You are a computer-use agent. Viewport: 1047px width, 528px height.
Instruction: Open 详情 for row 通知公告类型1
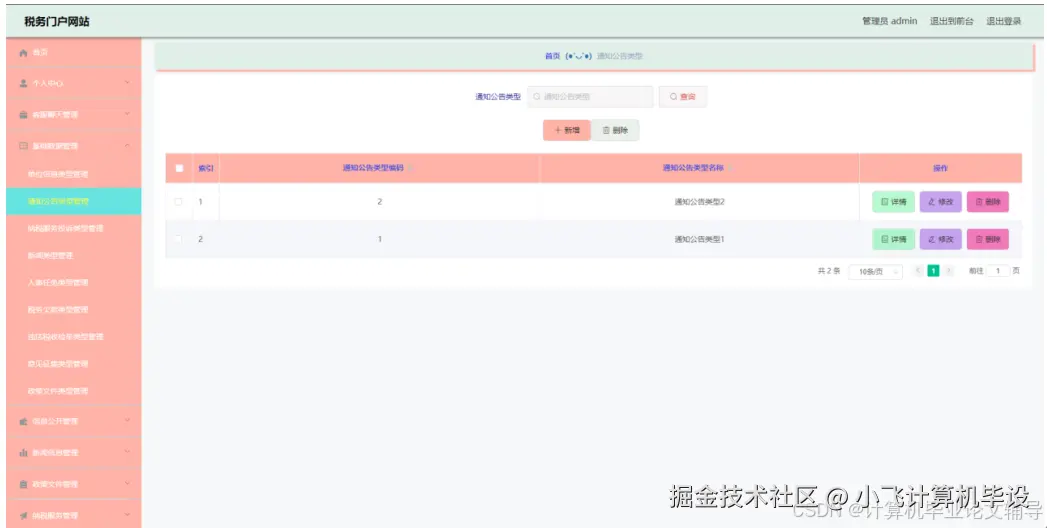tap(893, 239)
